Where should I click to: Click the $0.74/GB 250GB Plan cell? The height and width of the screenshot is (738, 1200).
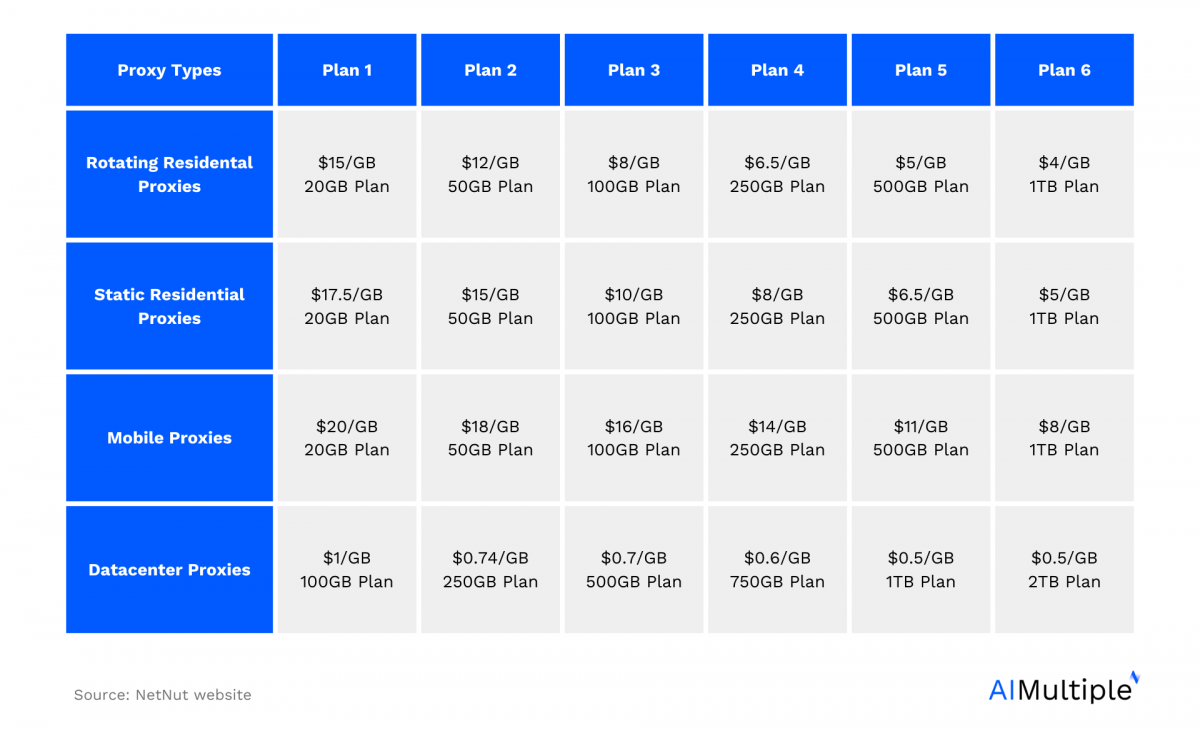[x=490, y=570]
